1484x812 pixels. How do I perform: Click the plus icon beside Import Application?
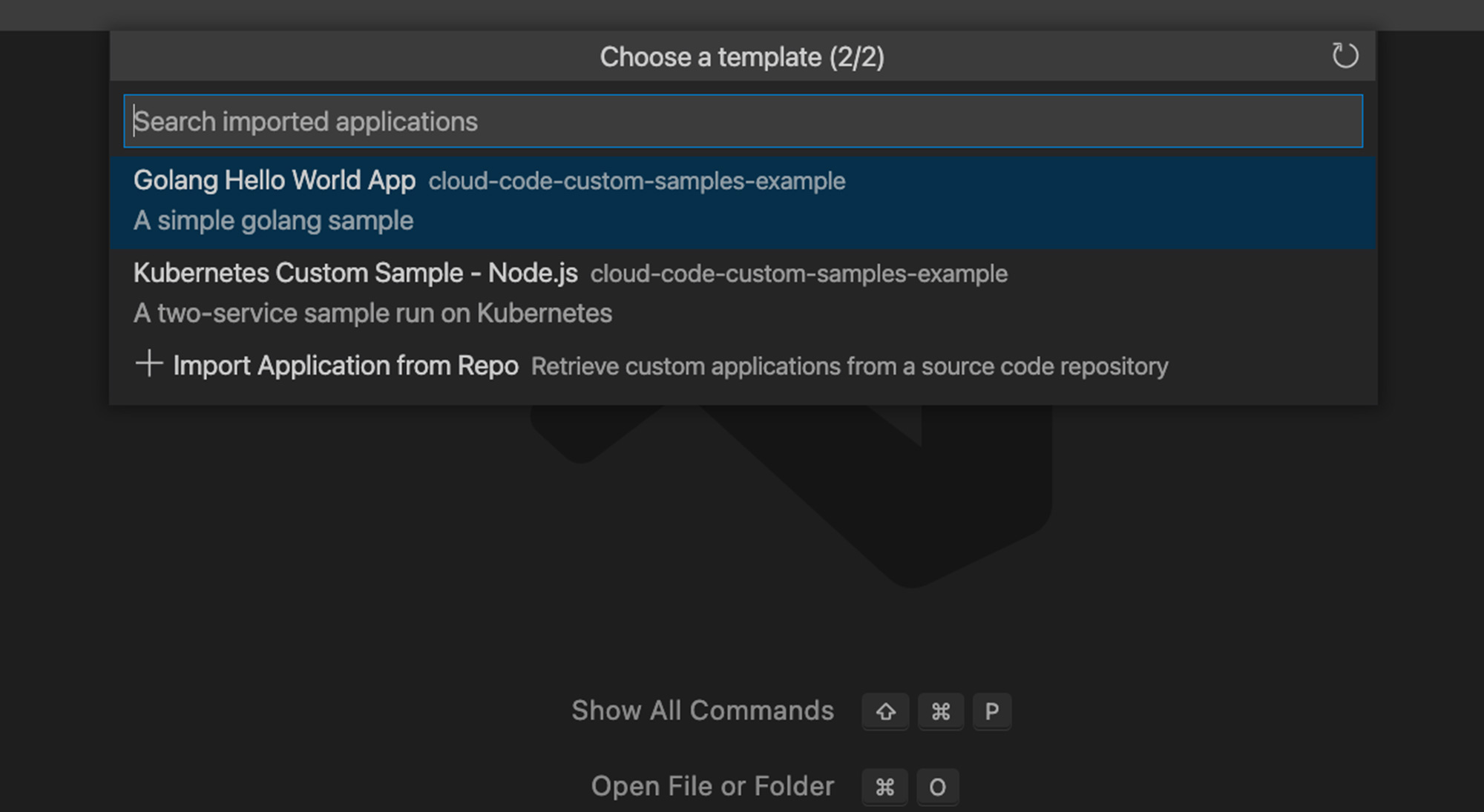coord(149,364)
